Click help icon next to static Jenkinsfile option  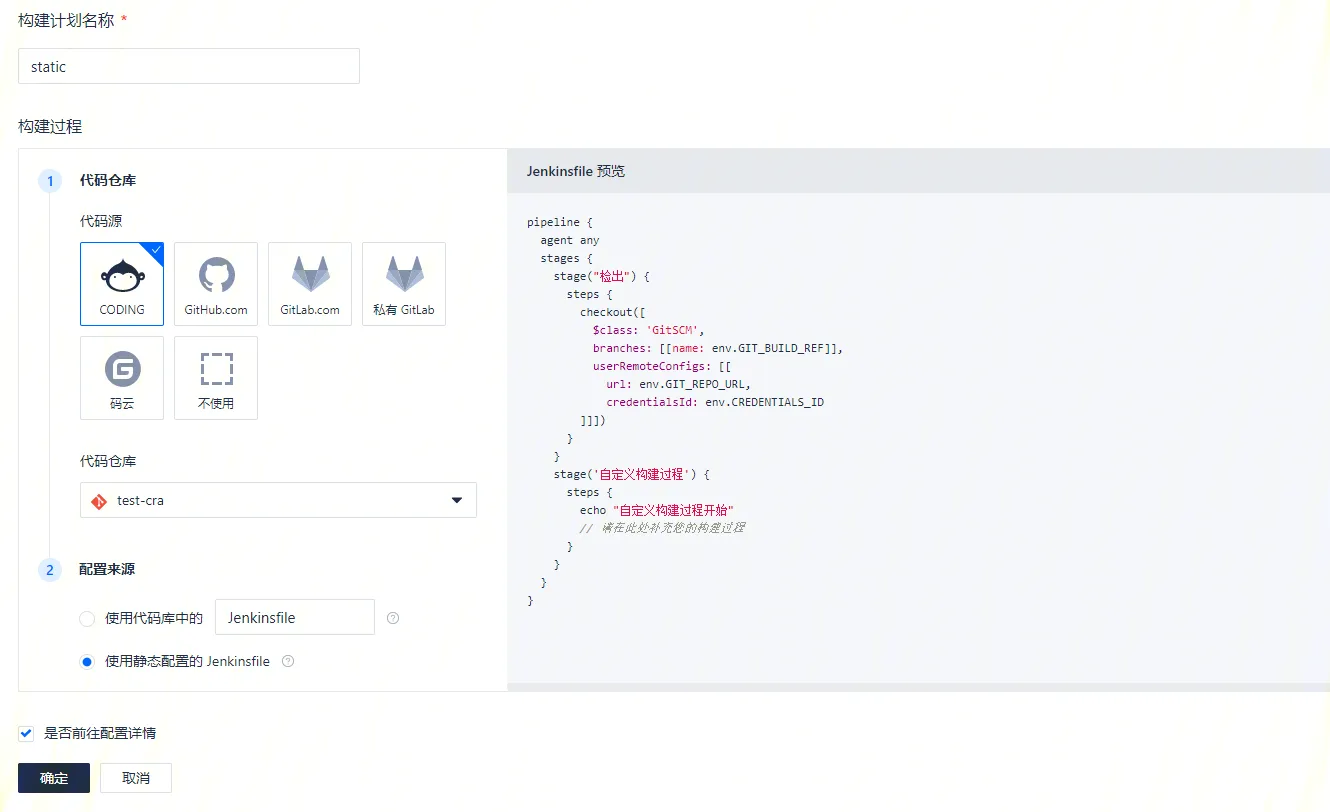(288, 661)
